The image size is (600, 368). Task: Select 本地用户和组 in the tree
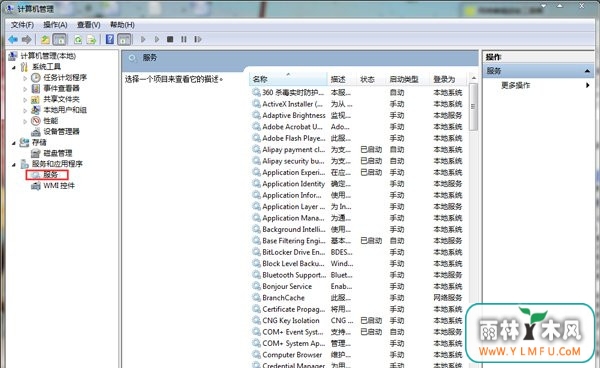pos(65,110)
